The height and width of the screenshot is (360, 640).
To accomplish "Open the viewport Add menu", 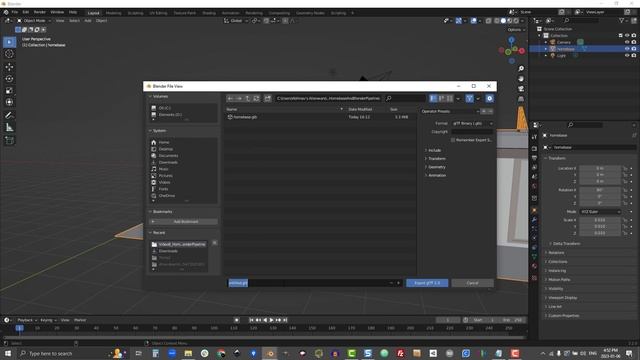I will (88, 20).
